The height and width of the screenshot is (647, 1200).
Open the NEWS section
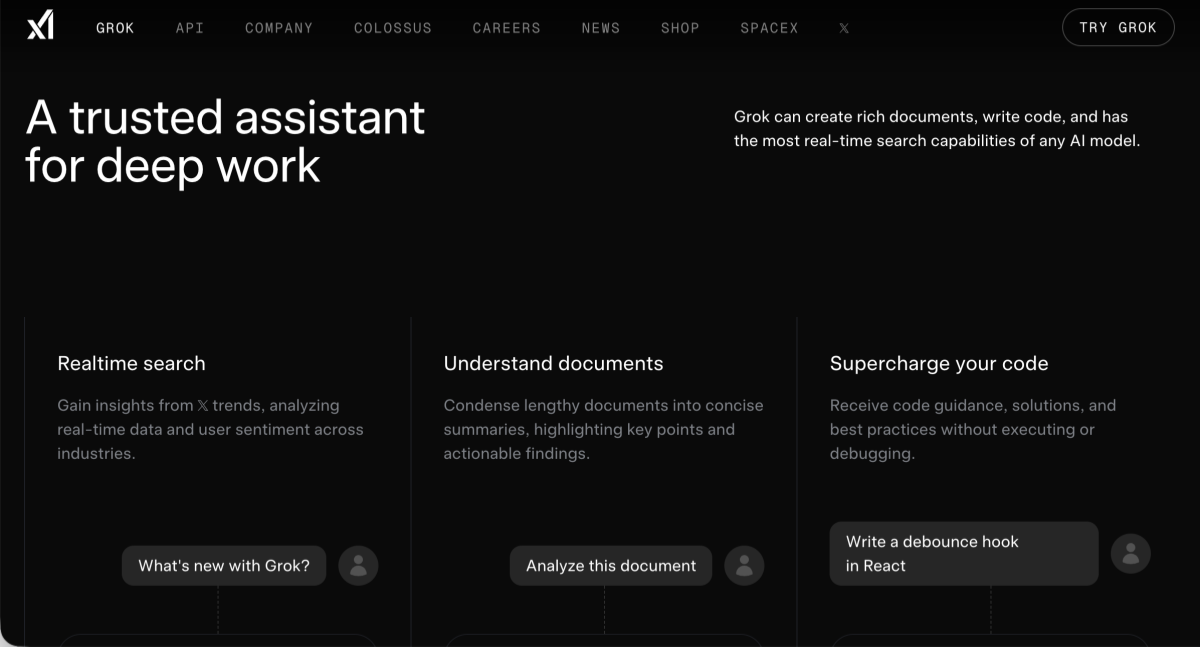pyautogui.click(x=600, y=28)
